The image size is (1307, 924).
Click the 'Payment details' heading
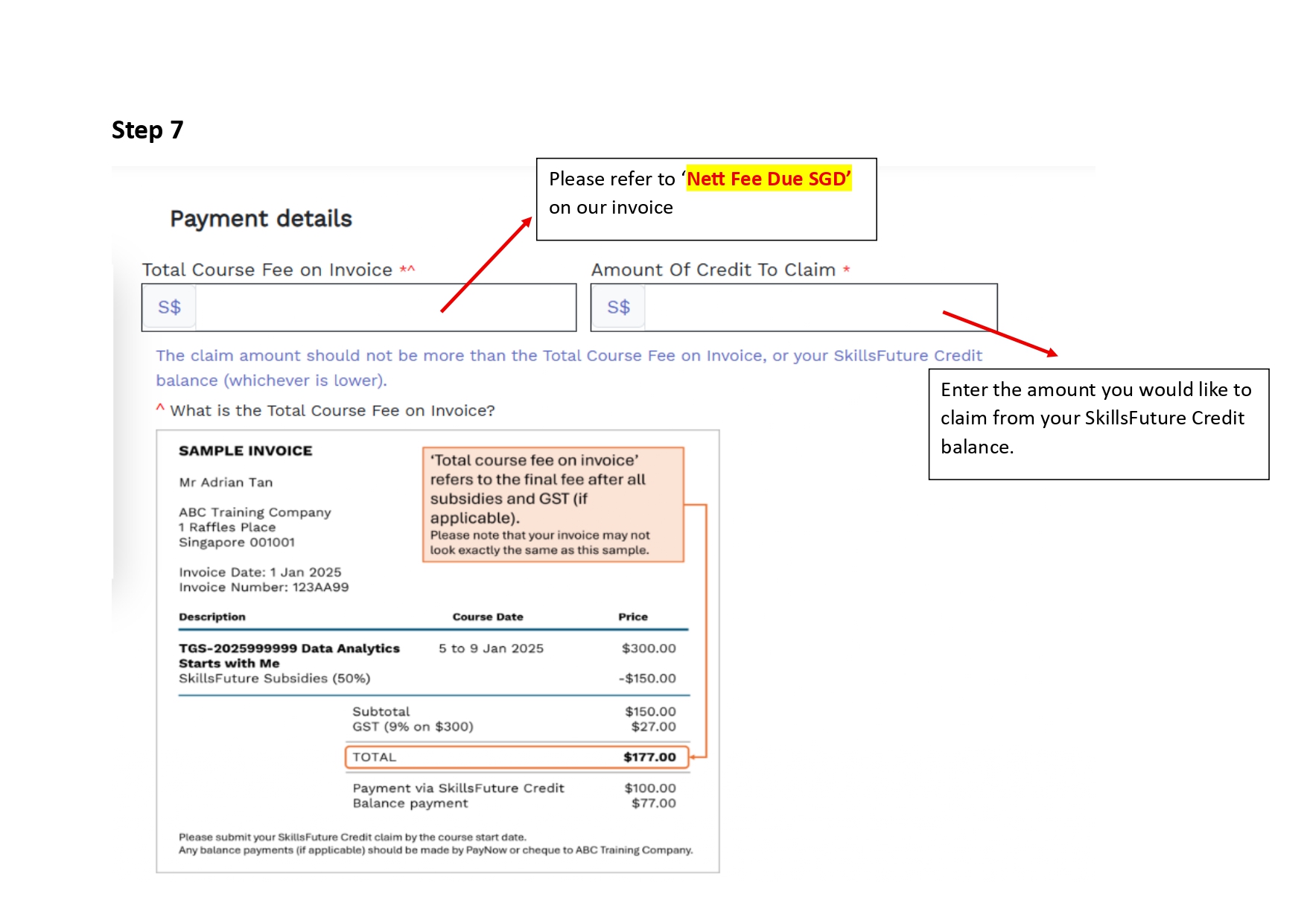(261, 219)
